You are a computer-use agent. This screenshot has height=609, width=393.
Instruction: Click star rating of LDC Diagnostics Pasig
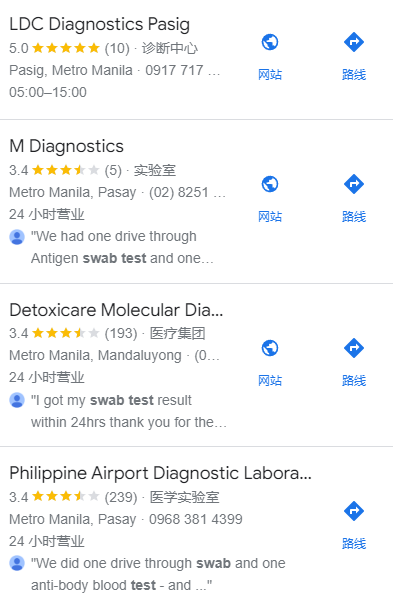tap(66, 48)
